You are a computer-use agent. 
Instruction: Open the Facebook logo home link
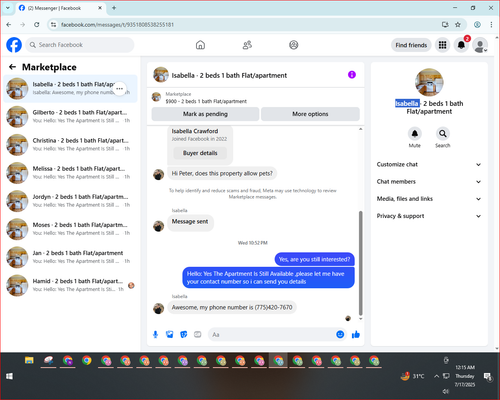(x=14, y=45)
